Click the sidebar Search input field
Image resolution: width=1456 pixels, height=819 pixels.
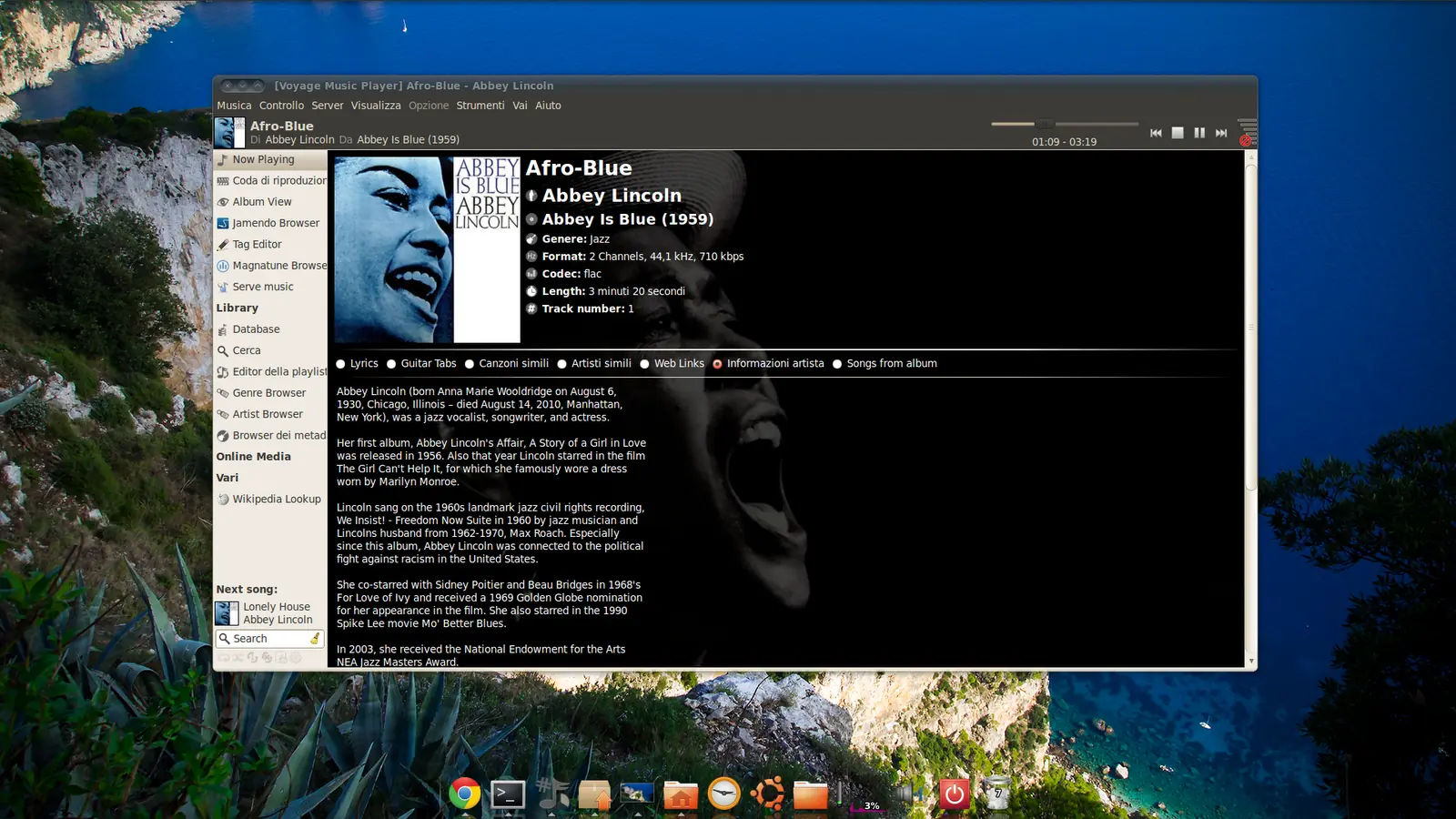click(269, 639)
